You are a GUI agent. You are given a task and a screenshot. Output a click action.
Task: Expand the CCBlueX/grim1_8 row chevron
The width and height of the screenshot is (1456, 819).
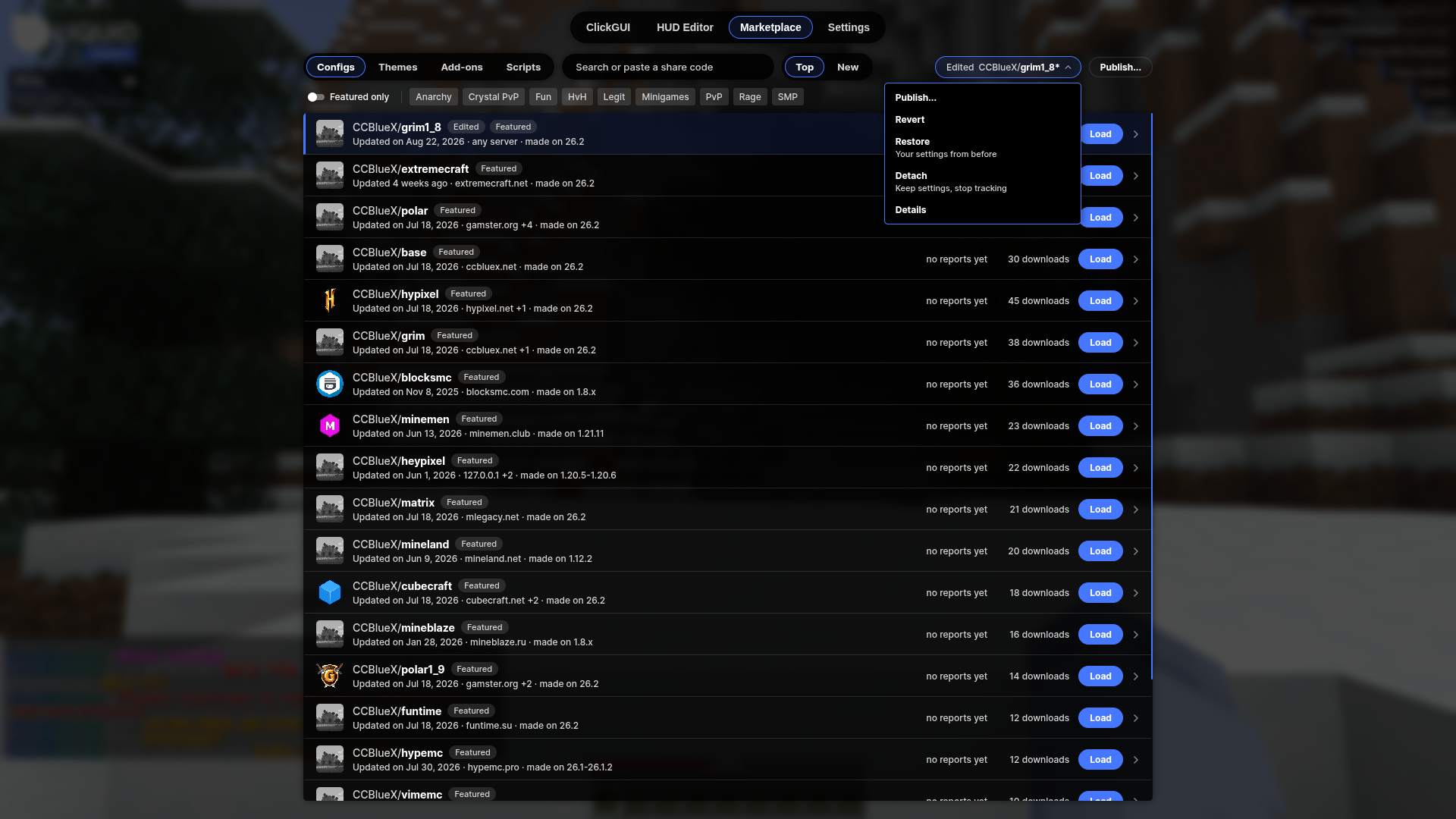1136,134
